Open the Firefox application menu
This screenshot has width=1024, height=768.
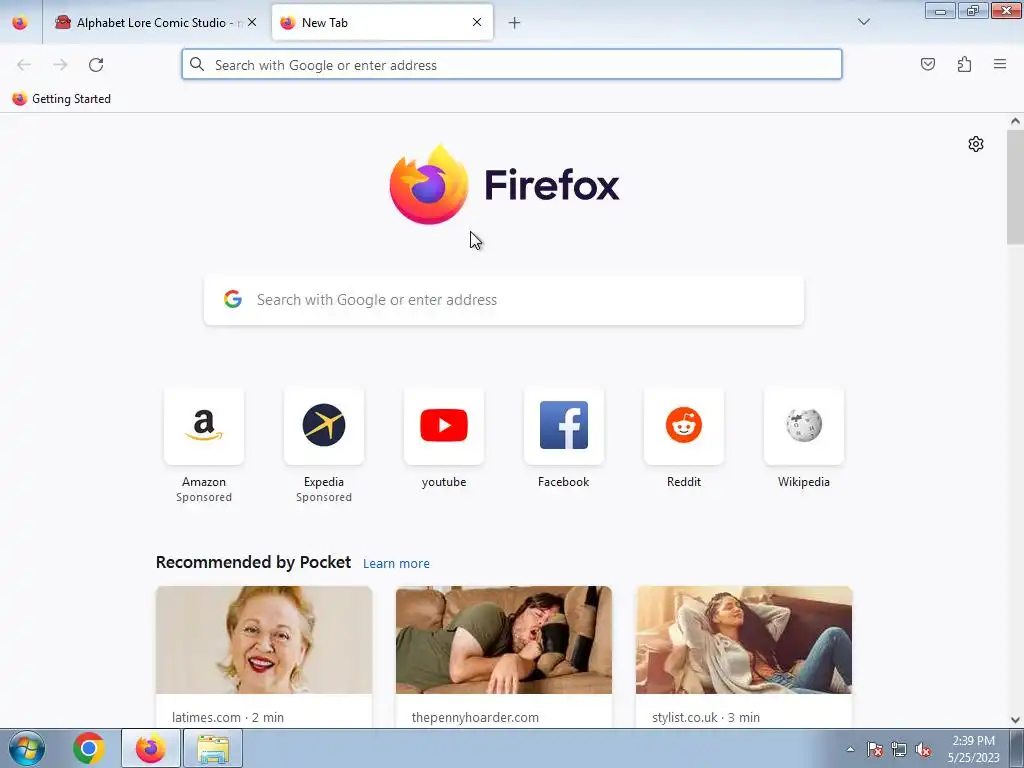pyautogui.click(x=1000, y=64)
